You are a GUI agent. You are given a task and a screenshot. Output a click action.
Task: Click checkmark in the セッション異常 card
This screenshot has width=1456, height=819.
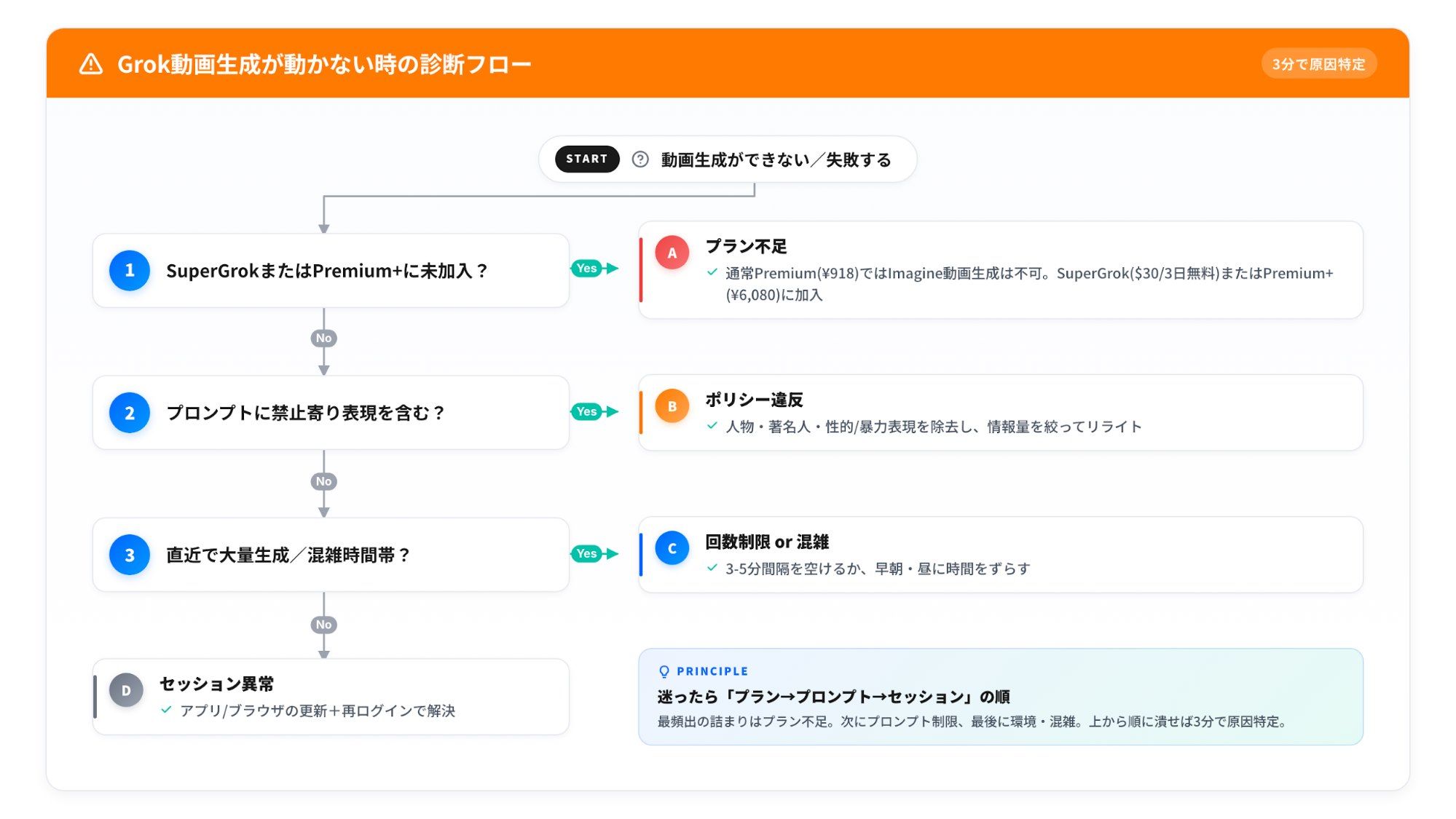pyautogui.click(x=166, y=710)
